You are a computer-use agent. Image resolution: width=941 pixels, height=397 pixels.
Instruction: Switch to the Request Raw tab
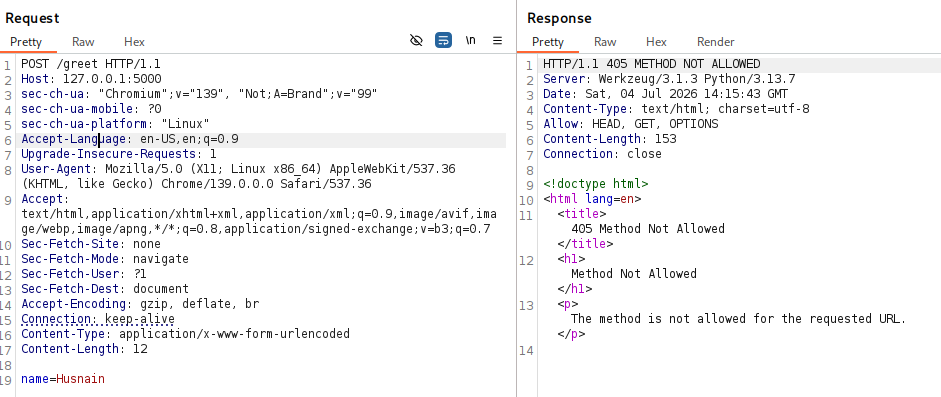pos(83,42)
